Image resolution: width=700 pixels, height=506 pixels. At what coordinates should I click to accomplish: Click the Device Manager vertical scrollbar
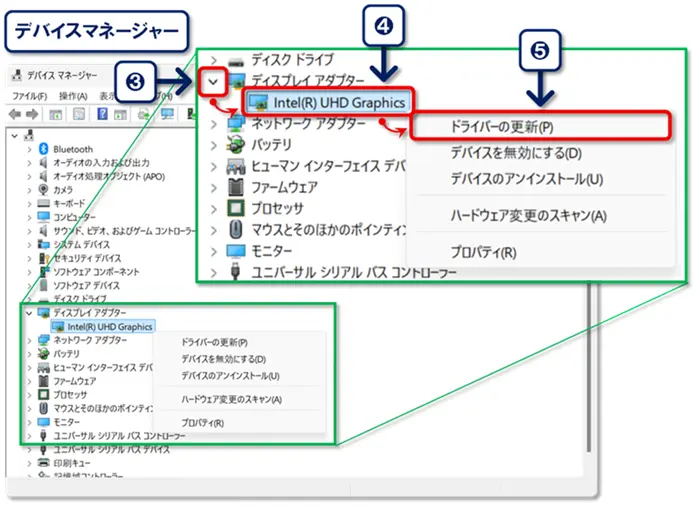589,366
